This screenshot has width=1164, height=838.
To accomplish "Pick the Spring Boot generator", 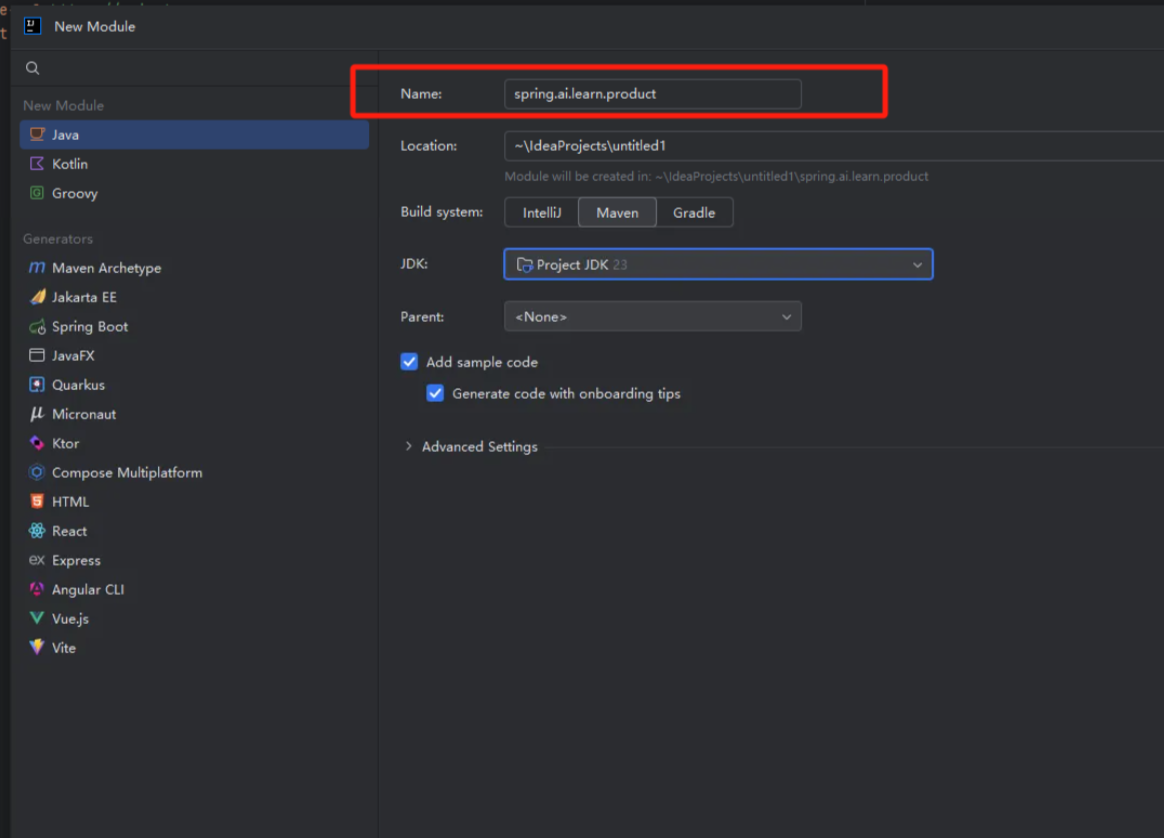I will tap(194, 327).
